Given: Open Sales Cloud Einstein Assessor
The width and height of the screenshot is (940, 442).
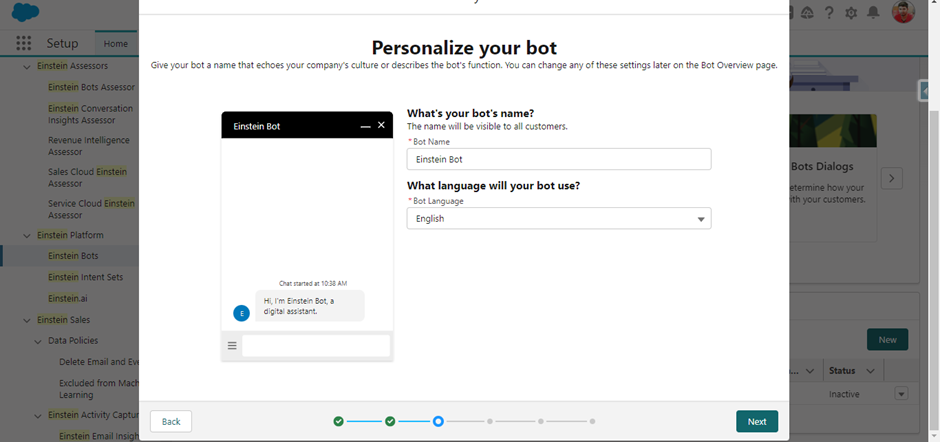Looking at the screenshot, I should pos(88,178).
